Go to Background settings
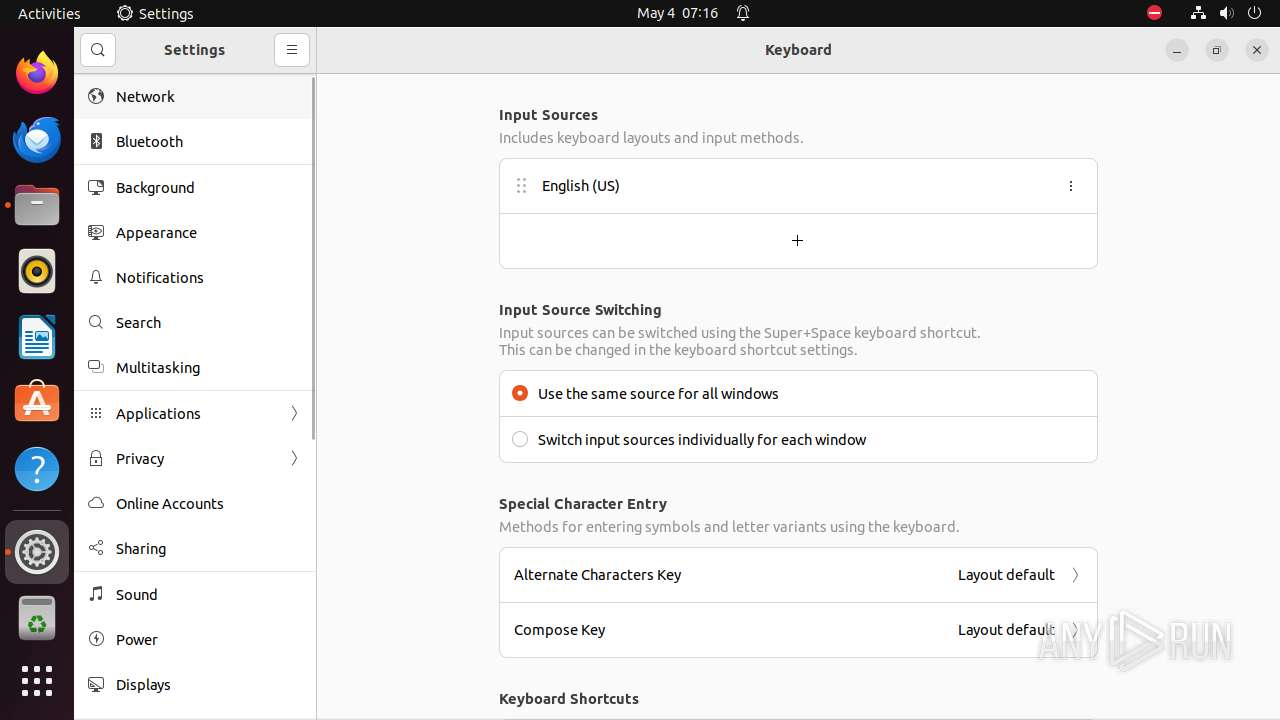This screenshot has width=1280, height=720. 194,187
